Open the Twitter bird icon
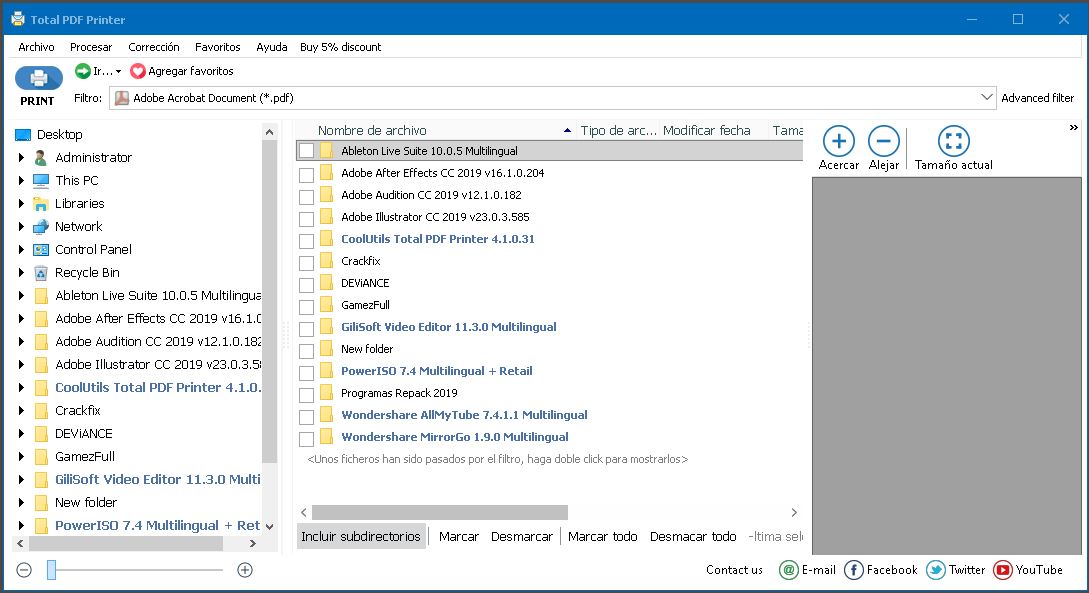The width and height of the screenshot is (1089, 593). pos(936,570)
